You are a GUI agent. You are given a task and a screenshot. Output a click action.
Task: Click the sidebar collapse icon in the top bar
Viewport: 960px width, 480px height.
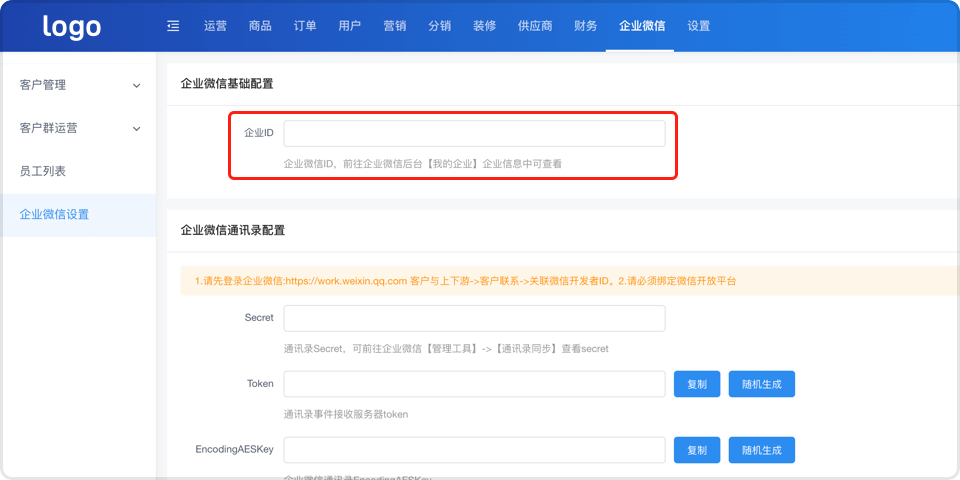tap(173, 26)
